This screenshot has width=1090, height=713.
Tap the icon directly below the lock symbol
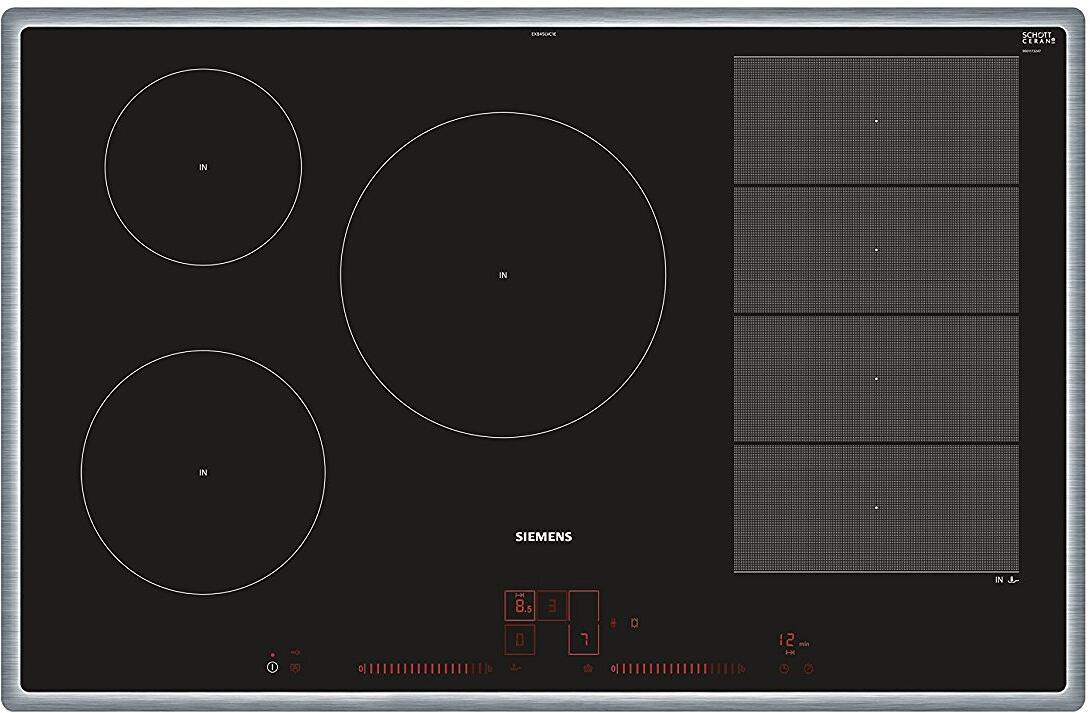pyautogui.click(x=296, y=668)
